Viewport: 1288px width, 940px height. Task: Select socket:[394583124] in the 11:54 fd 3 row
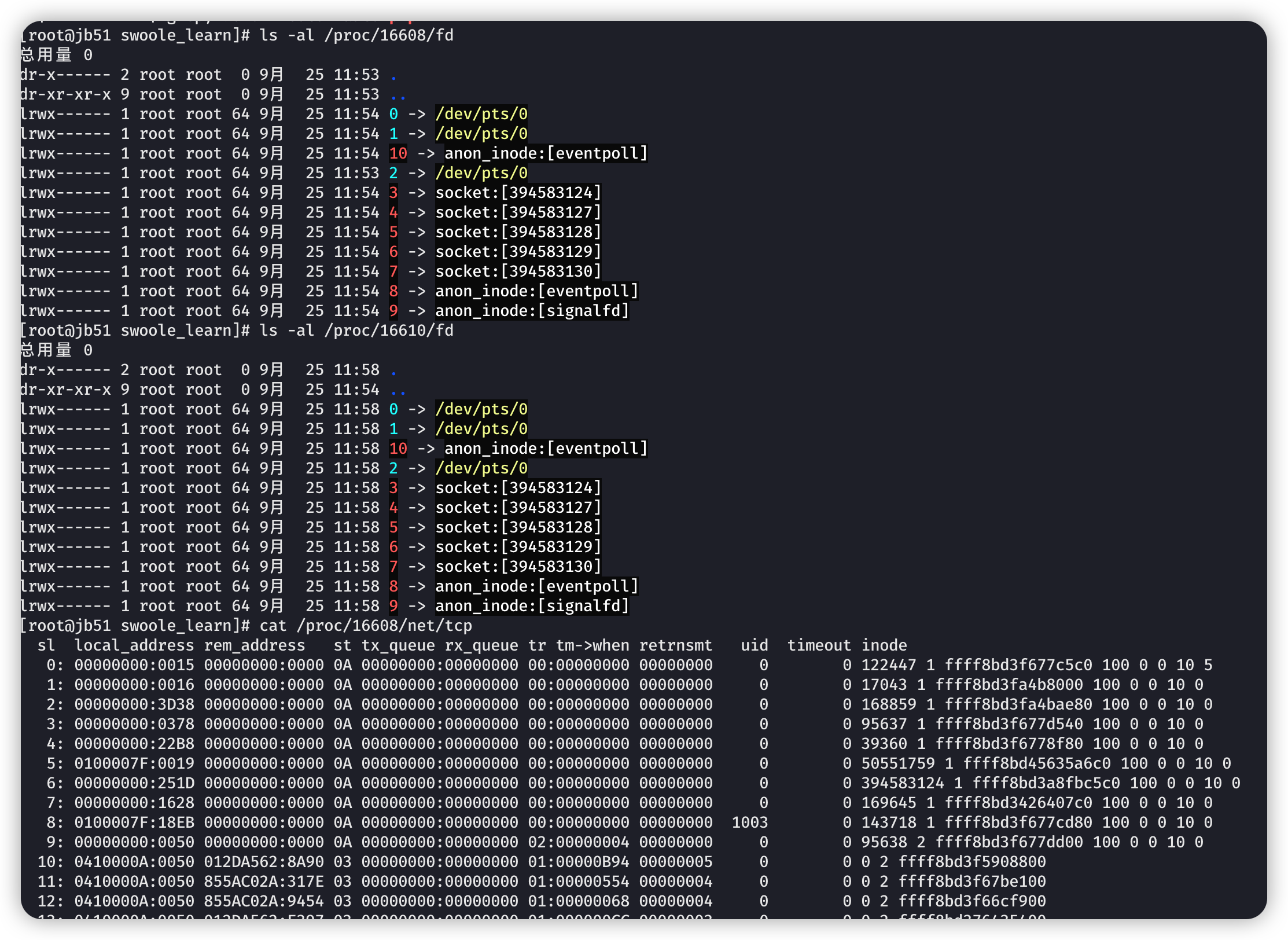518,193
